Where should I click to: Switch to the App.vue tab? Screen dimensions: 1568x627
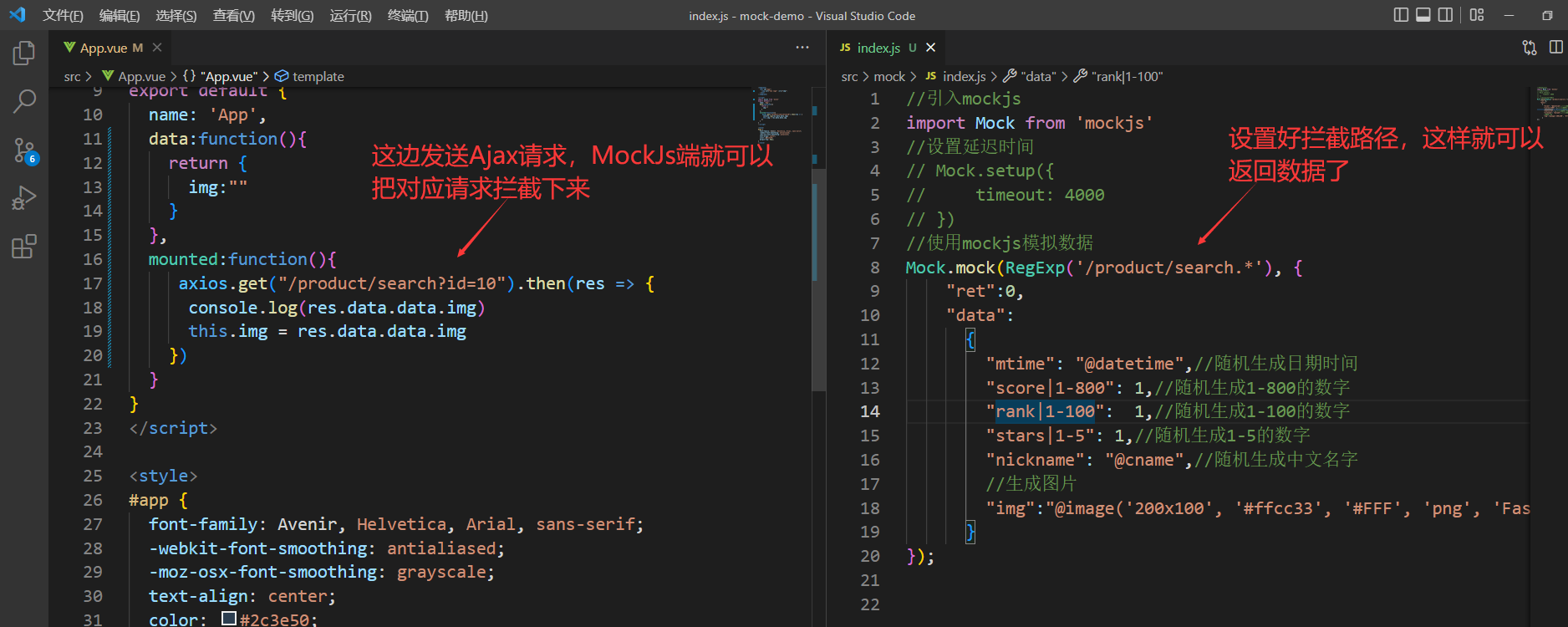click(x=112, y=48)
